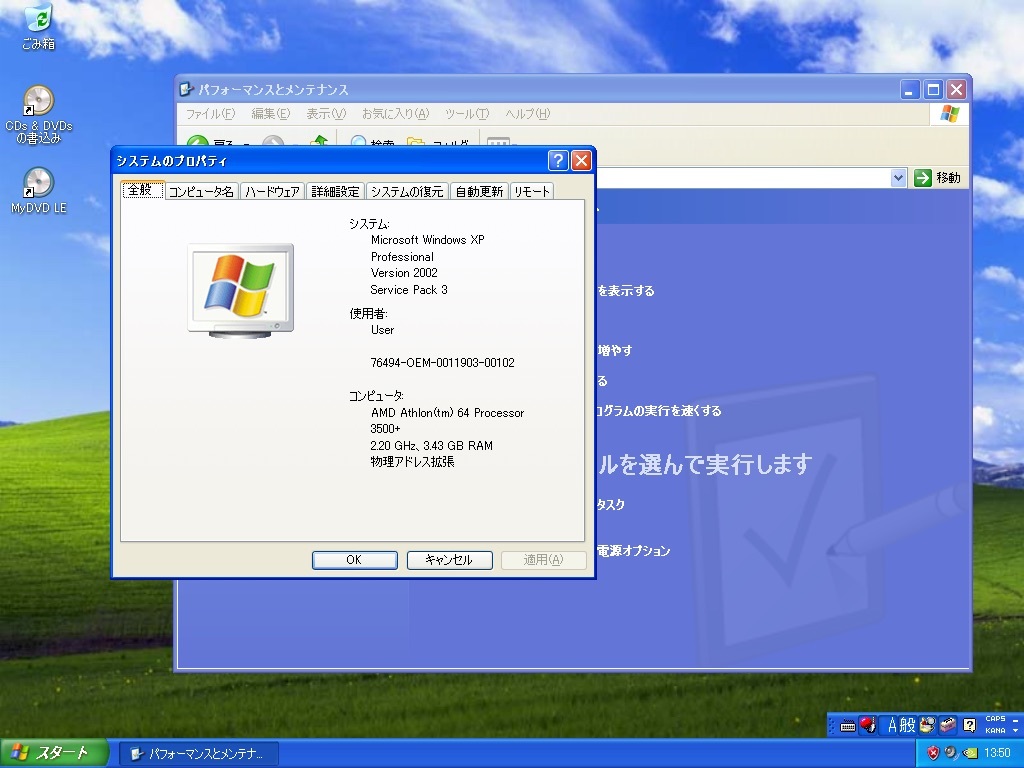Open the お気に入り(A) menu
The image size is (1024, 768).
(x=395, y=114)
